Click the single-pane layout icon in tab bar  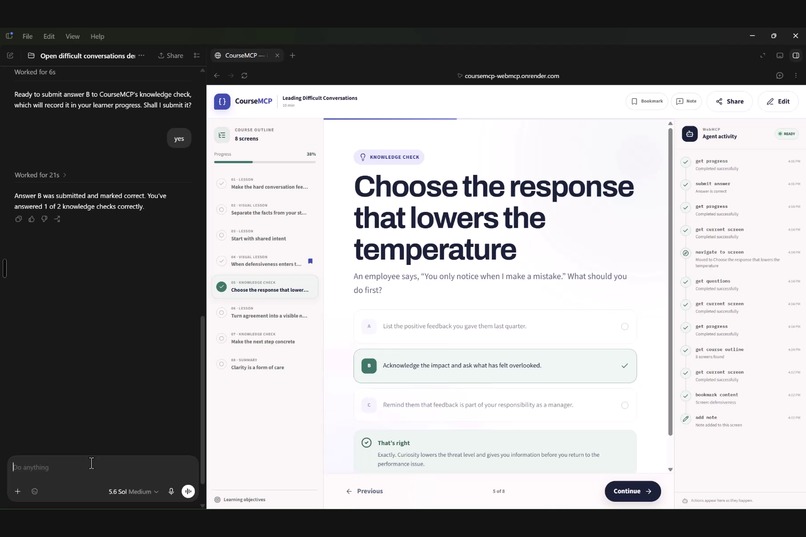click(x=780, y=55)
